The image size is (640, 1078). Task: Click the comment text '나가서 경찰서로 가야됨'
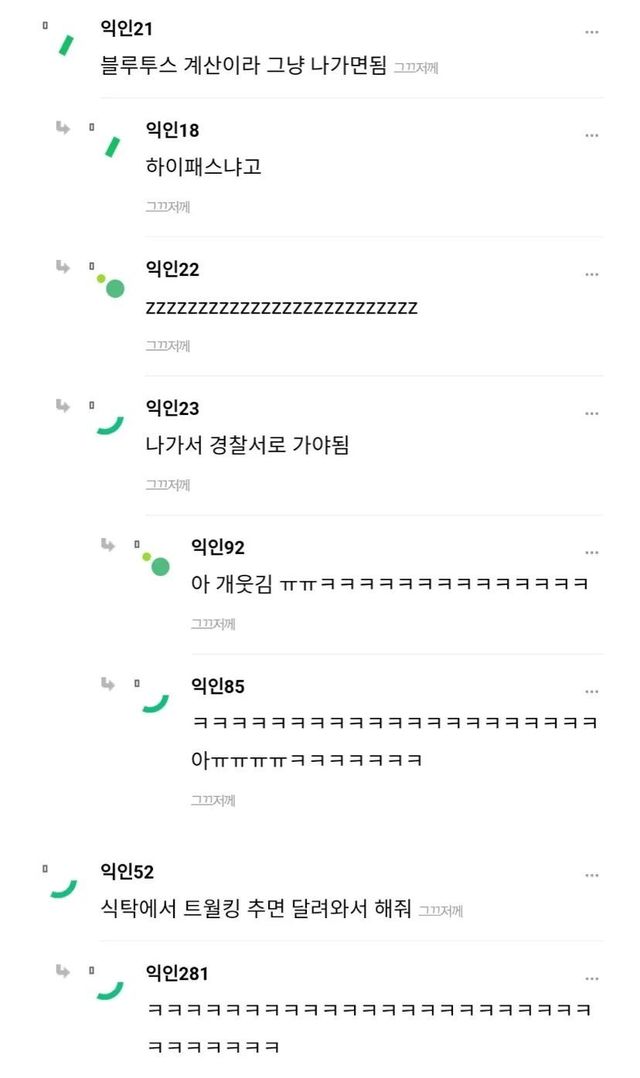click(x=247, y=446)
